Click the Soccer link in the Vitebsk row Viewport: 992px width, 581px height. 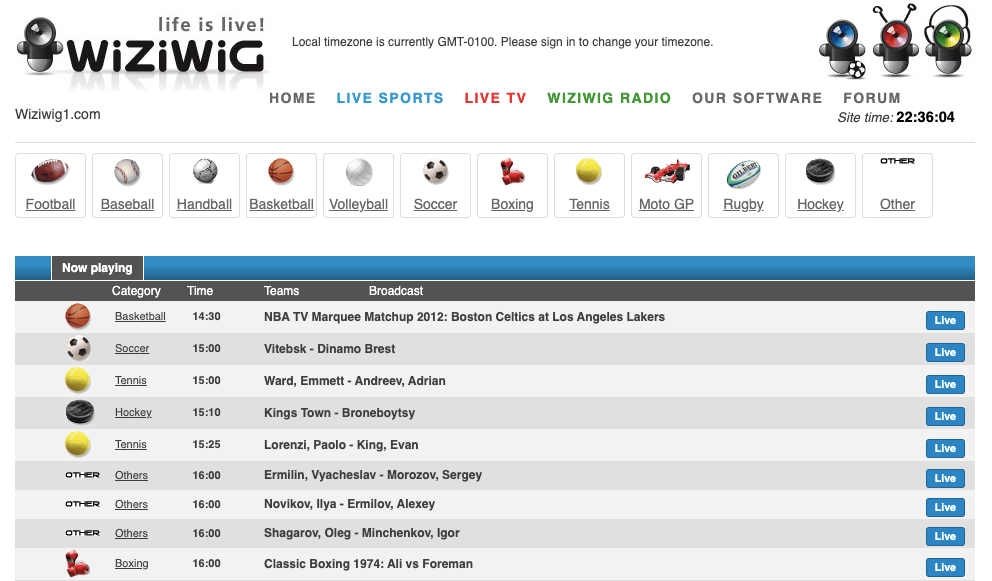[x=132, y=348]
